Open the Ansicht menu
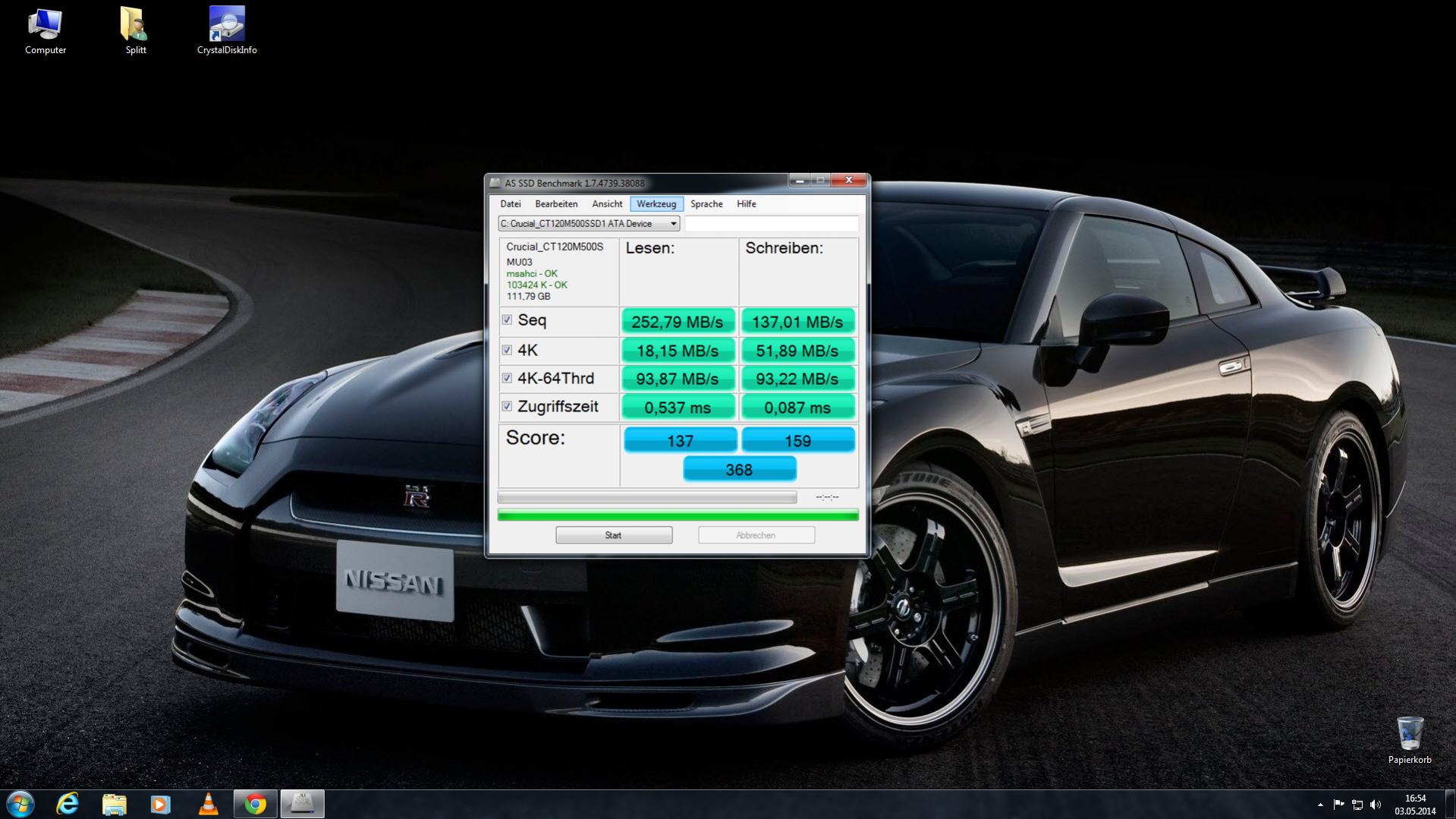 point(607,204)
